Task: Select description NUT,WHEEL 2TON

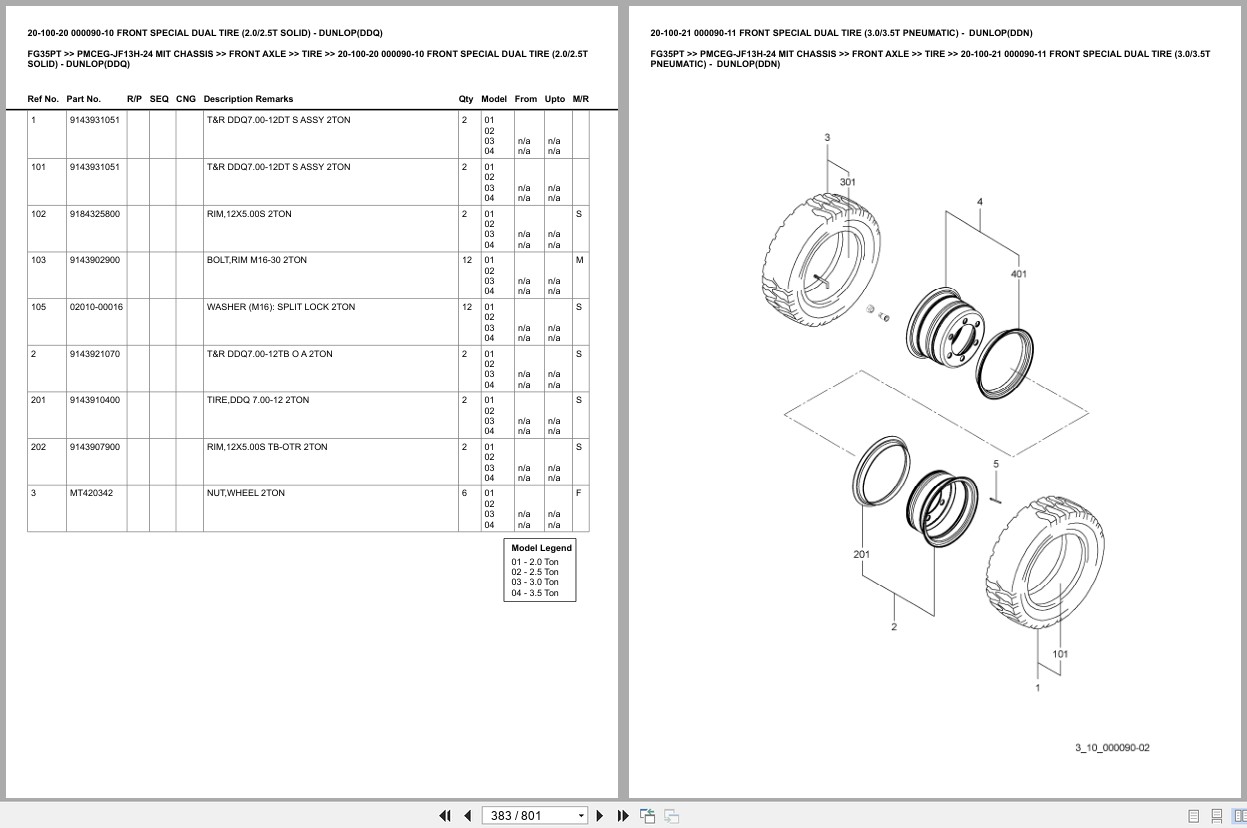Action: coord(246,493)
